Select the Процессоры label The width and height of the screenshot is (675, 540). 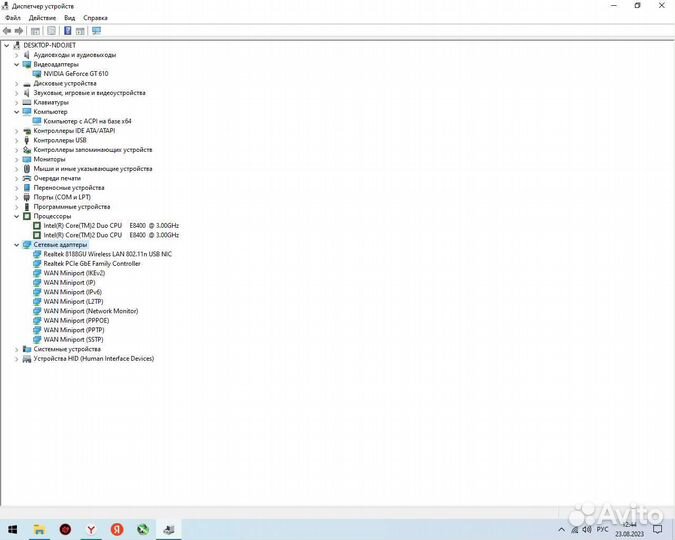(52, 216)
